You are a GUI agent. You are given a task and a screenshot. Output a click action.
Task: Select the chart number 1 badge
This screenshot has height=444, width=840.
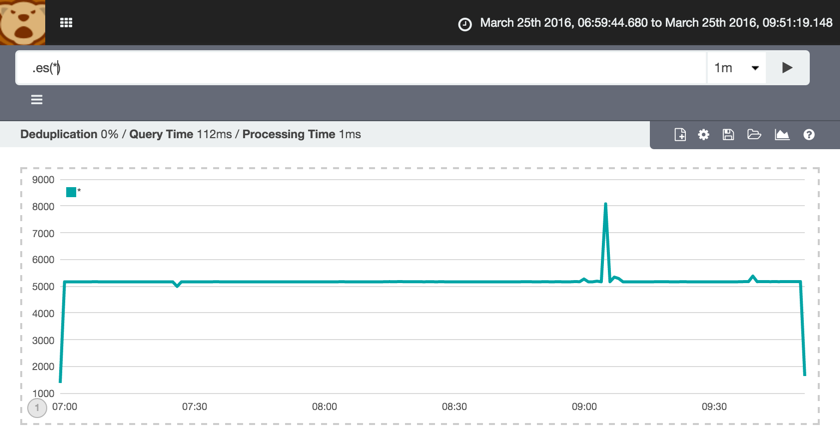[x=37, y=408]
